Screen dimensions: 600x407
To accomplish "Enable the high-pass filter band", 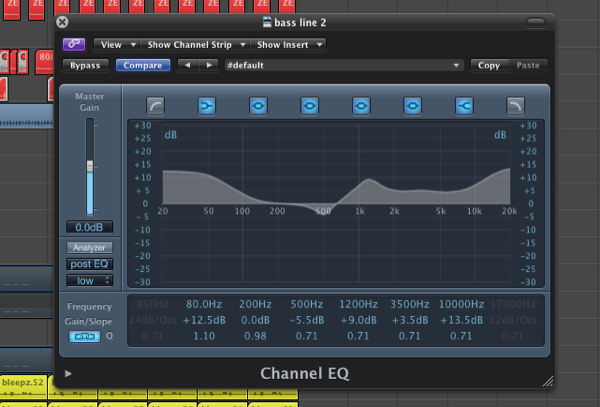I will (157, 104).
